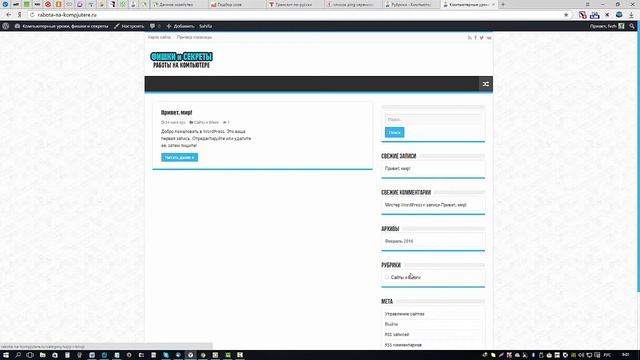The height and width of the screenshot is (360, 640).
Task: Click the 'РУС' language indicator in tray
Action: point(607,355)
